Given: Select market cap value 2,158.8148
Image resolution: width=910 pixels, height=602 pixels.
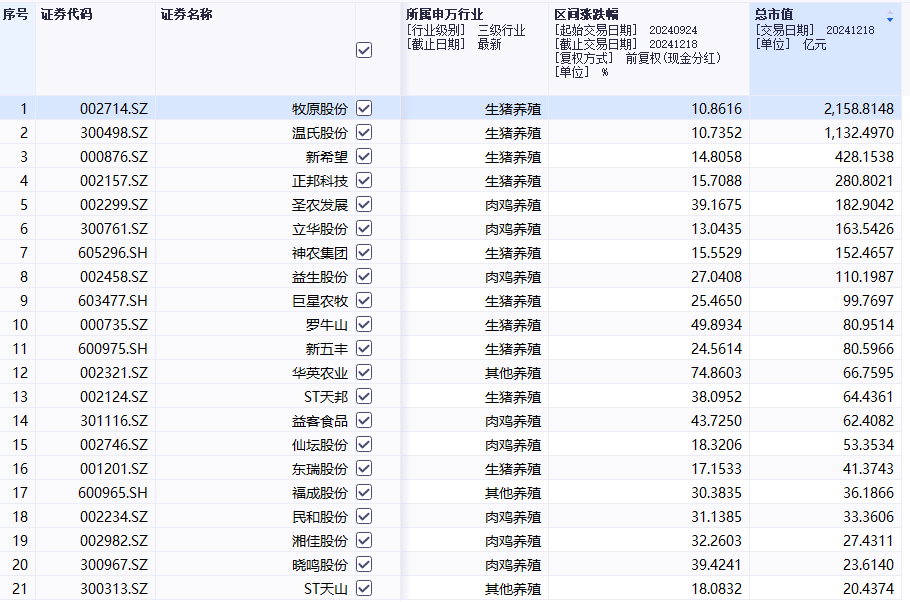Looking at the screenshot, I should click(x=853, y=108).
